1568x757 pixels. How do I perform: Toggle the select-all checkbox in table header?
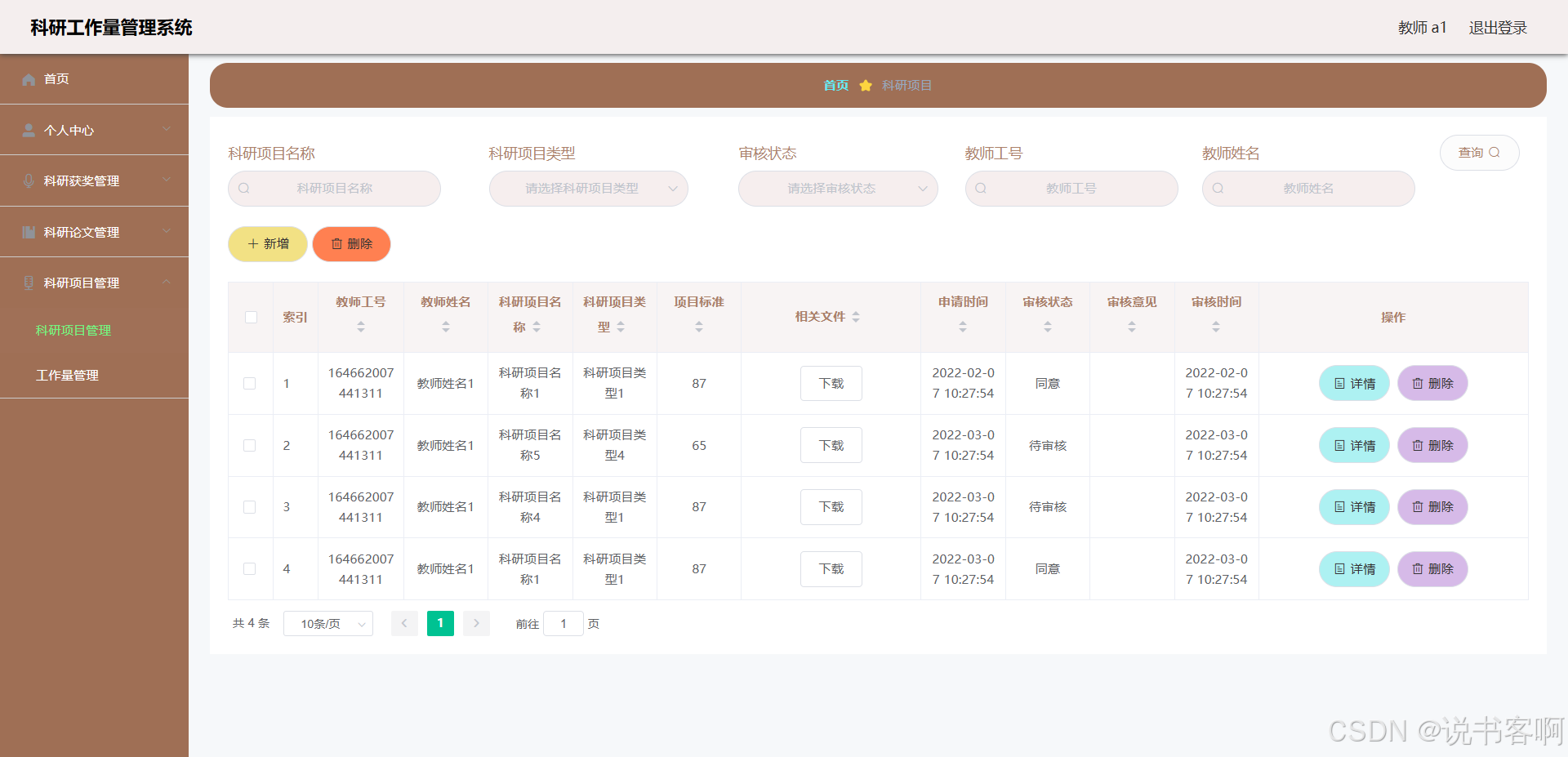click(x=251, y=318)
